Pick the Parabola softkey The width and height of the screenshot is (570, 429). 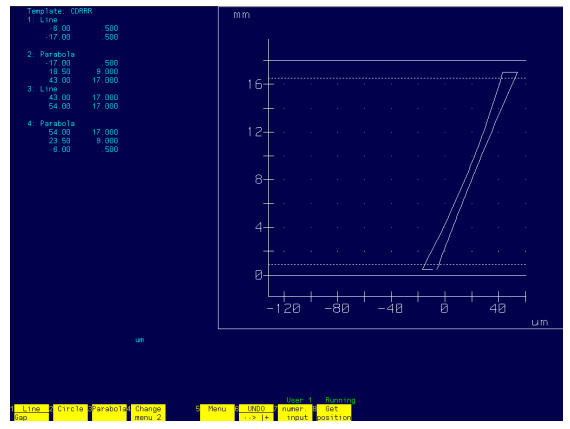[x=109, y=413]
